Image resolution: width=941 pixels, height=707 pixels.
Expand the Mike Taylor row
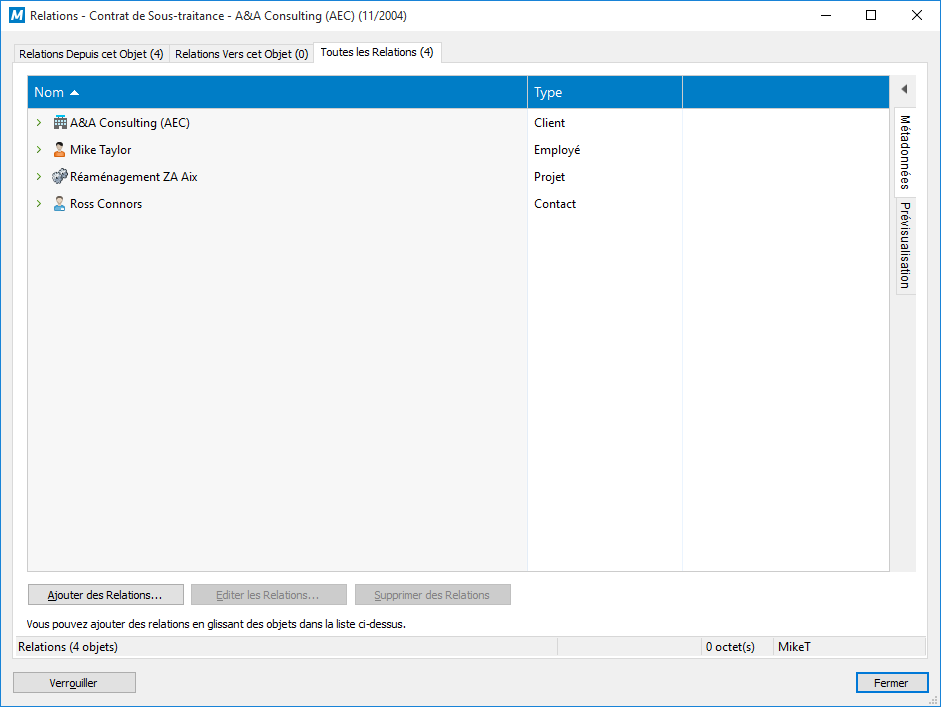pyautogui.click(x=39, y=150)
